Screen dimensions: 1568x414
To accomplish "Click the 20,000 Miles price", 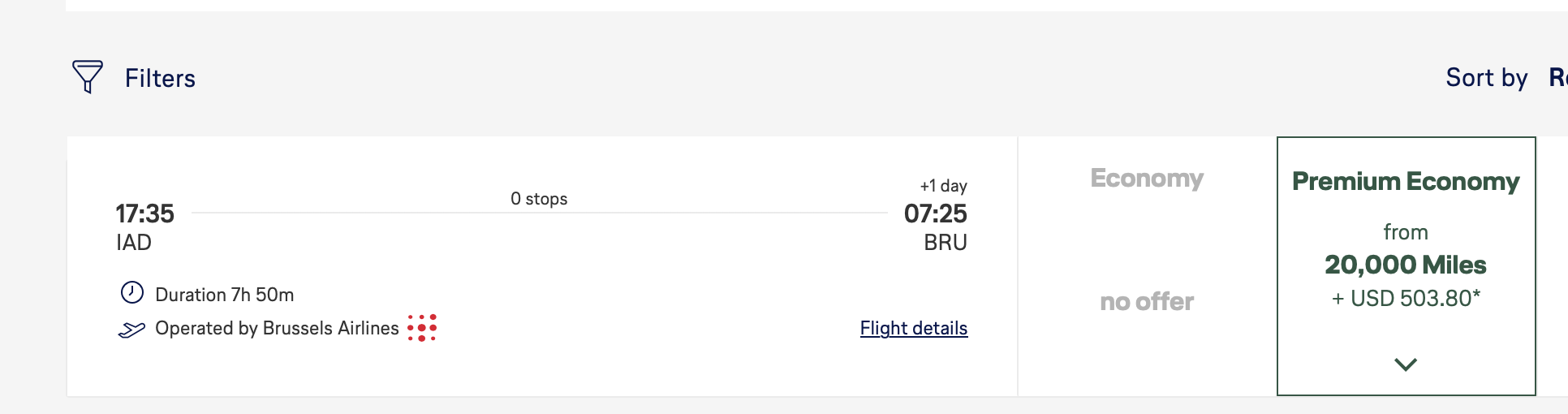I will (x=1406, y=265).
